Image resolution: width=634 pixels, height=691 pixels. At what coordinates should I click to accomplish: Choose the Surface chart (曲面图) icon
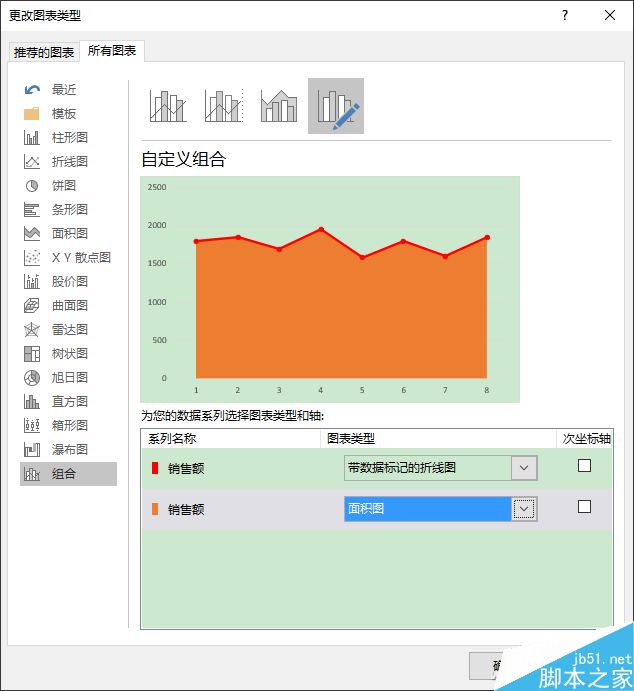click(32, 305)
